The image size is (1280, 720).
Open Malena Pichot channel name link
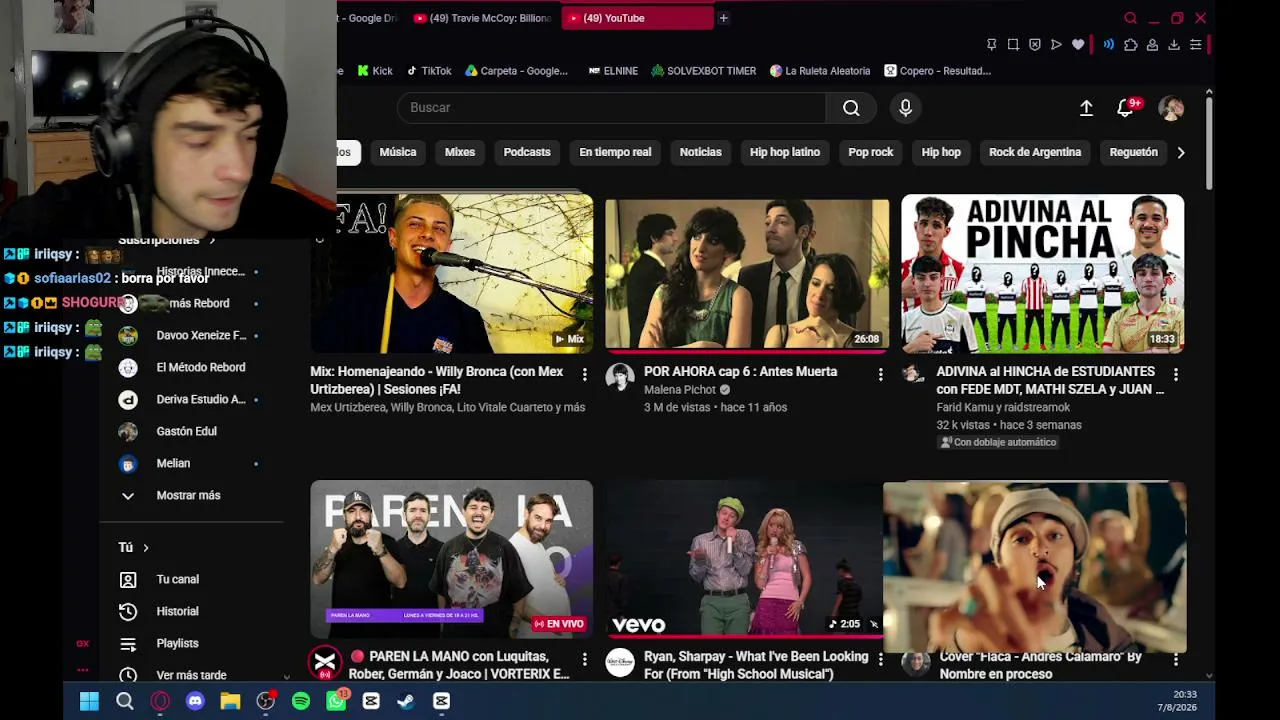(x=680, y=390)
